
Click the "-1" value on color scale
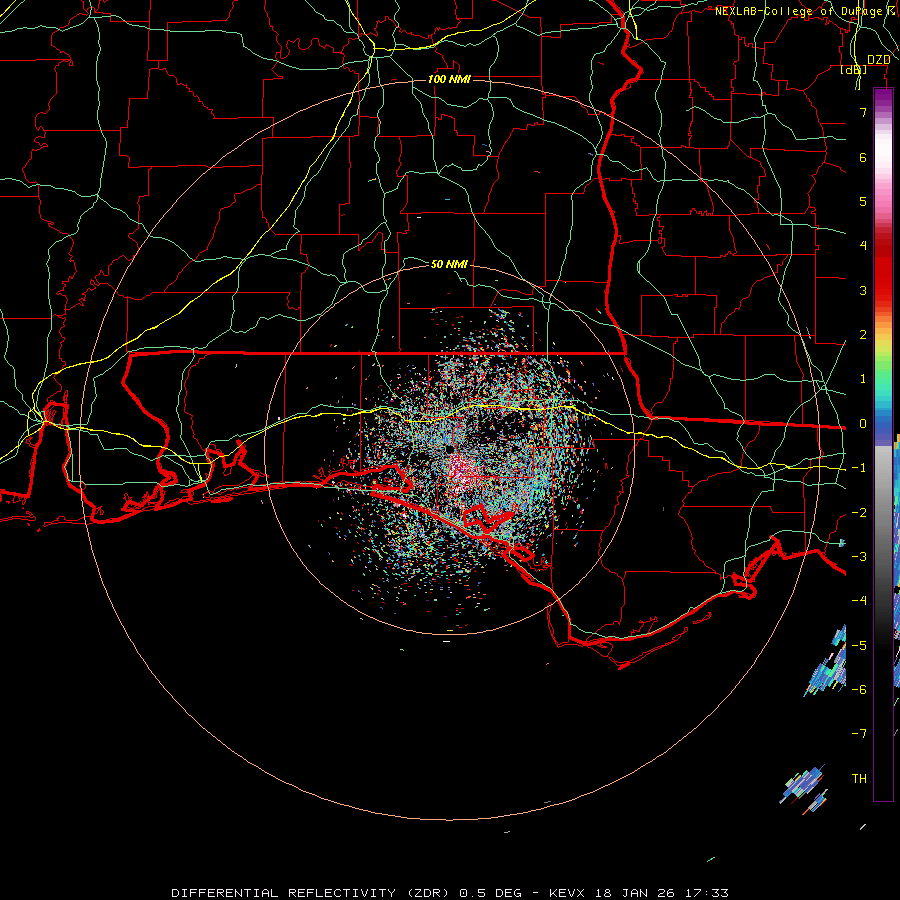click(x=859, y=468)
